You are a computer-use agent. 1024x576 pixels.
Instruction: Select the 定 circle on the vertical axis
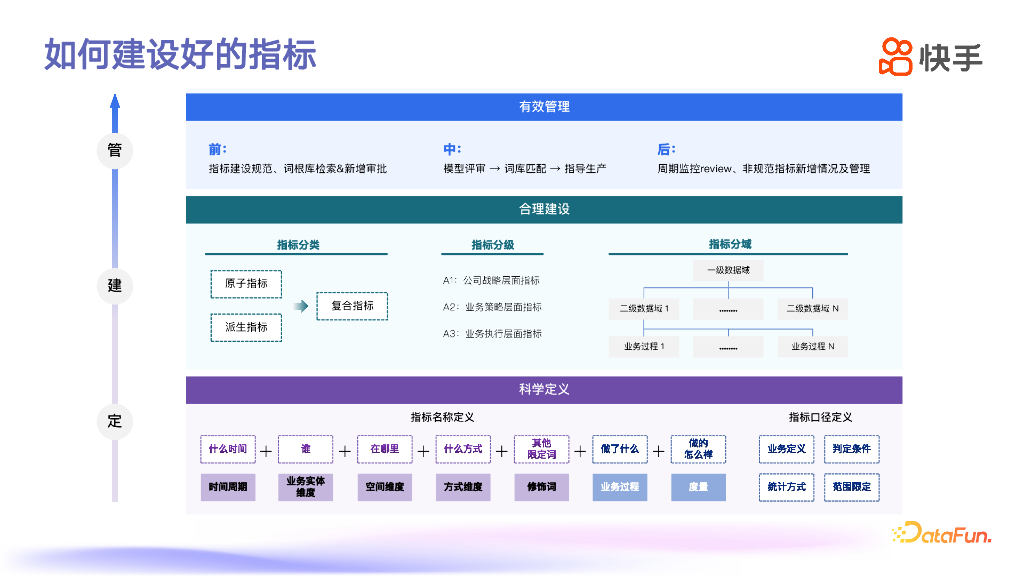115,422
